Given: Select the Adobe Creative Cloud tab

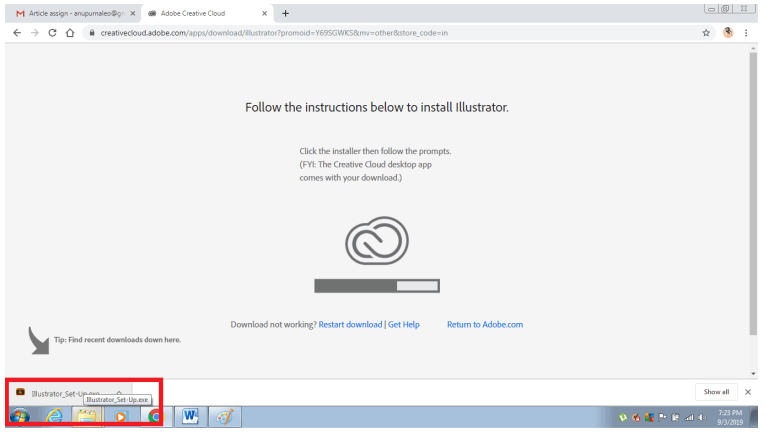Looking at the screenshot, I should point(200,13).
